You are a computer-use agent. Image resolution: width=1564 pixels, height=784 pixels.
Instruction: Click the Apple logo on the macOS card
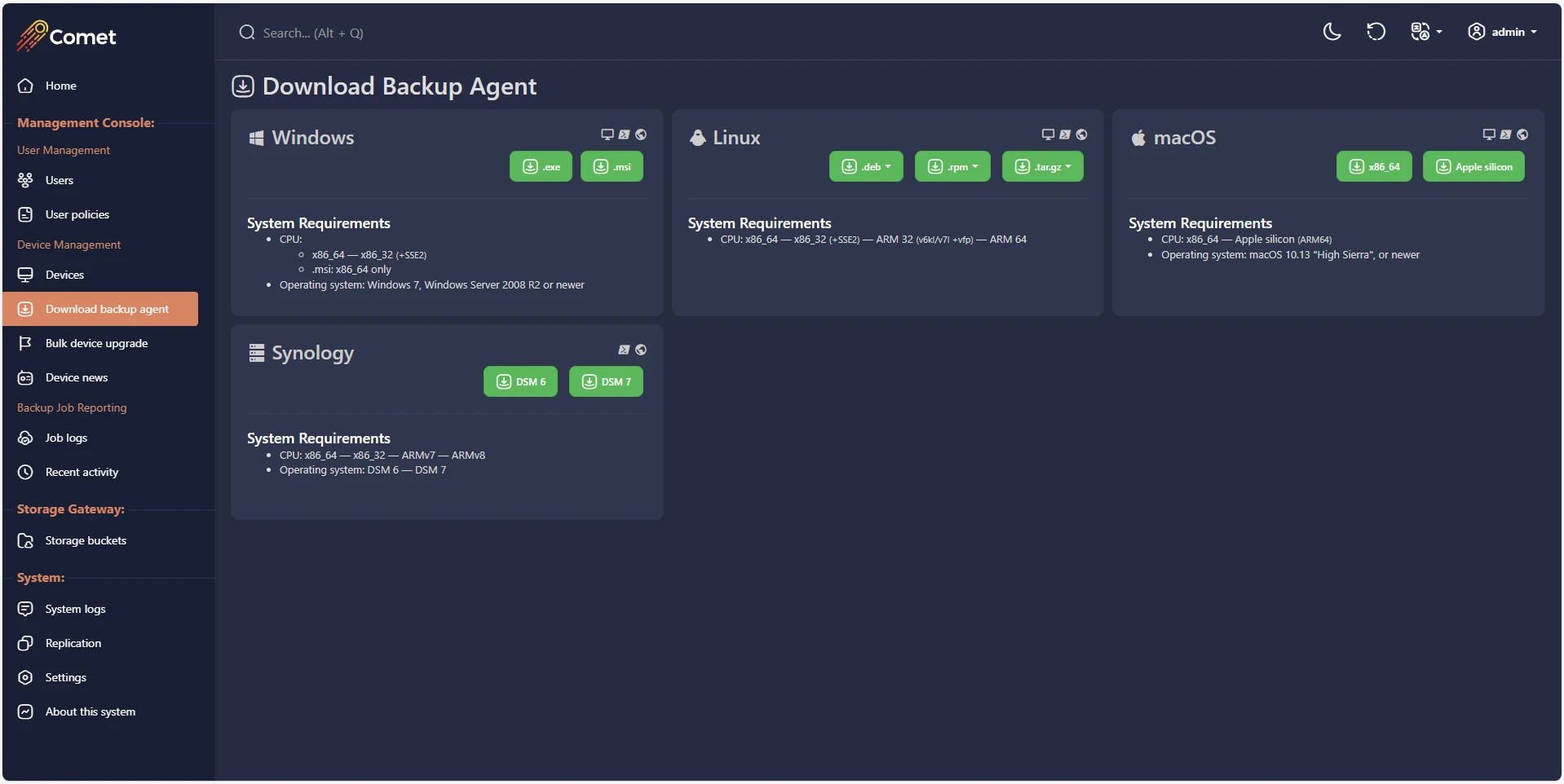[x=1138, y=138]
